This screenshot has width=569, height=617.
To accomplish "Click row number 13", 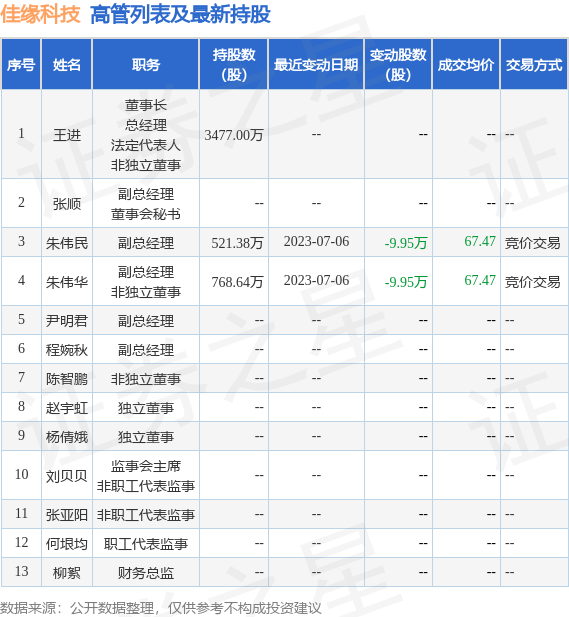I will tap(22, 571).
